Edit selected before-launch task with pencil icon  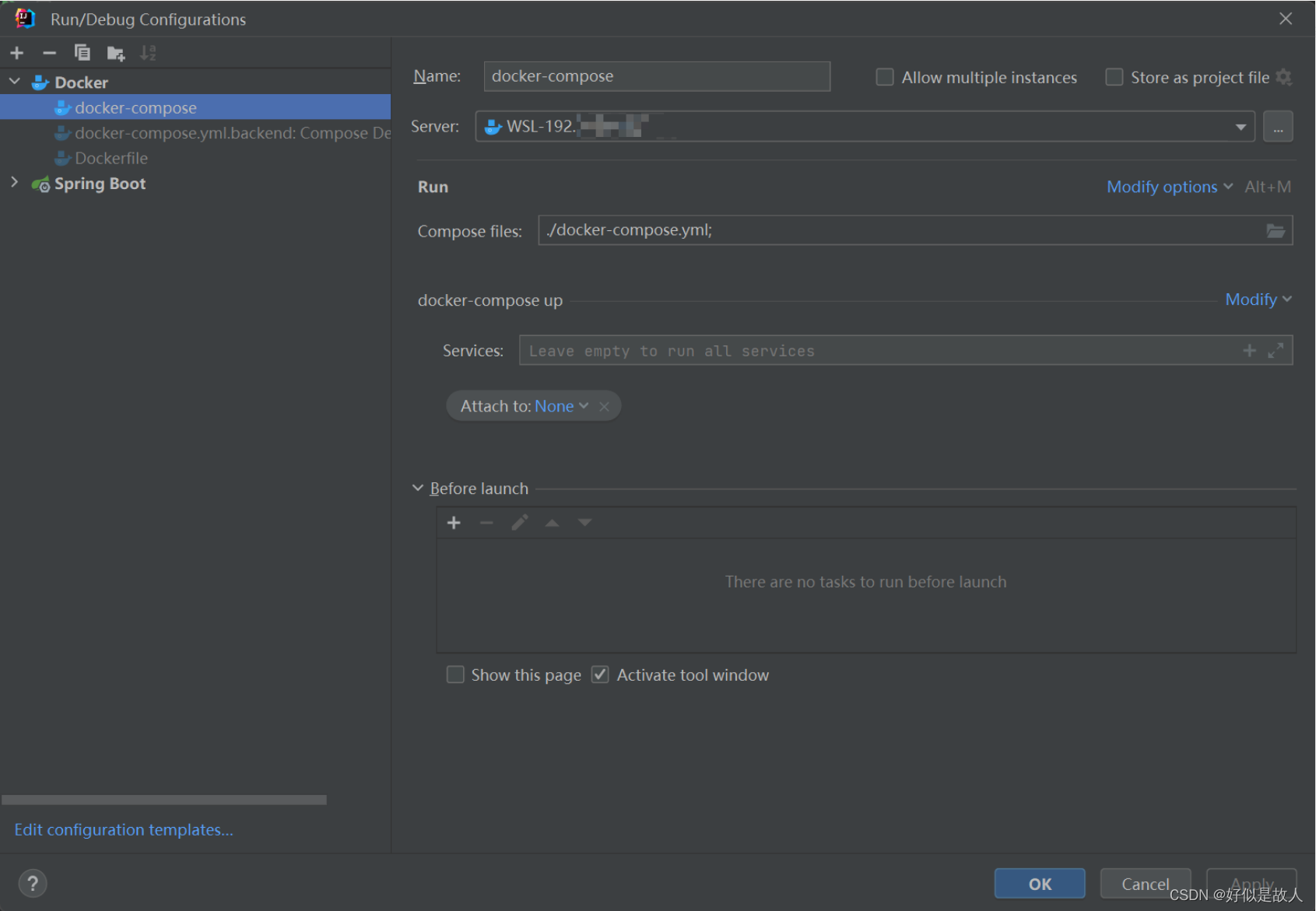point(519,522)
